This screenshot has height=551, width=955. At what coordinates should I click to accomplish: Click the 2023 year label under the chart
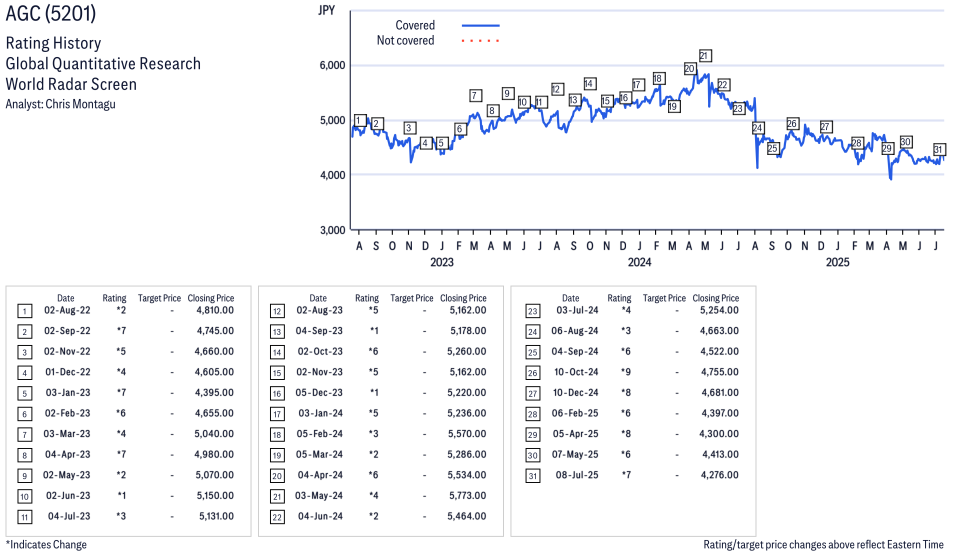(x=442, y=262)
